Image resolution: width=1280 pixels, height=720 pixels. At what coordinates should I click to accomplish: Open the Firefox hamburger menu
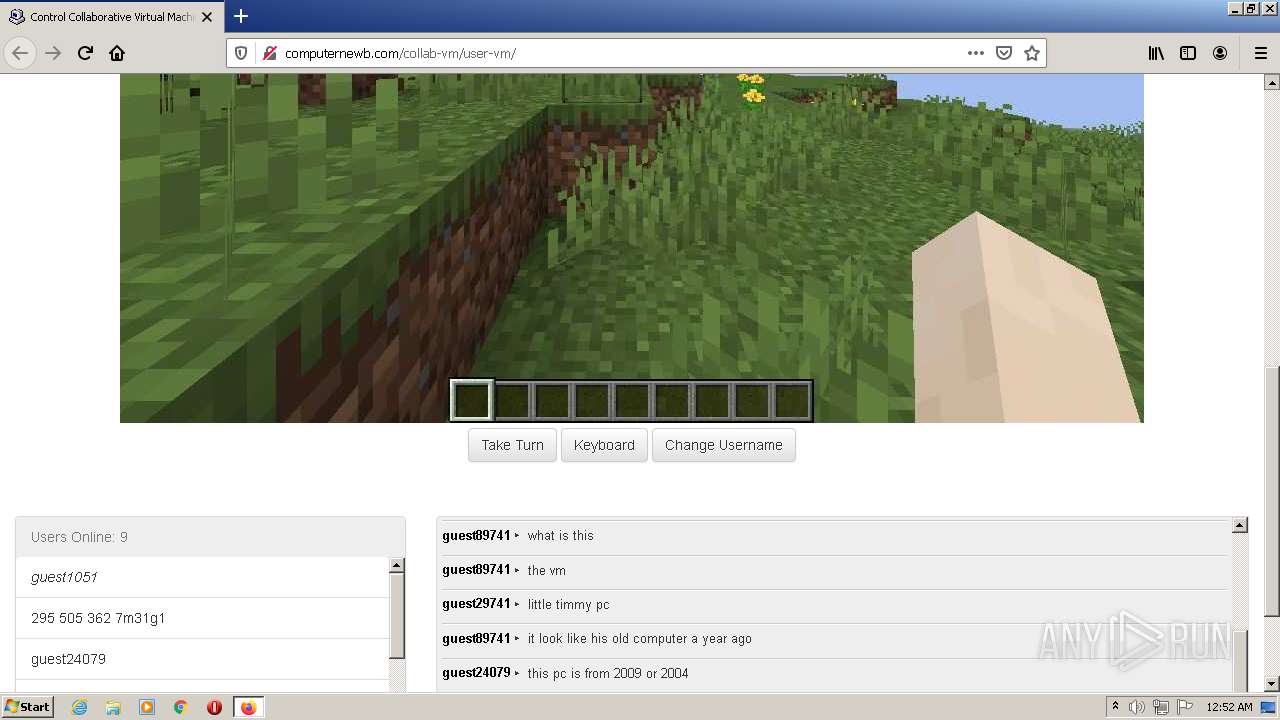pyautogui.click(x=1260, y=53)
